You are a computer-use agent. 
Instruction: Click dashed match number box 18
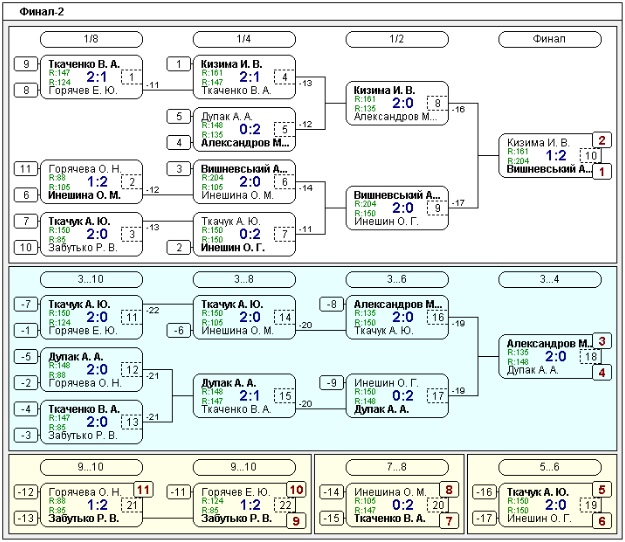[590, 356]
